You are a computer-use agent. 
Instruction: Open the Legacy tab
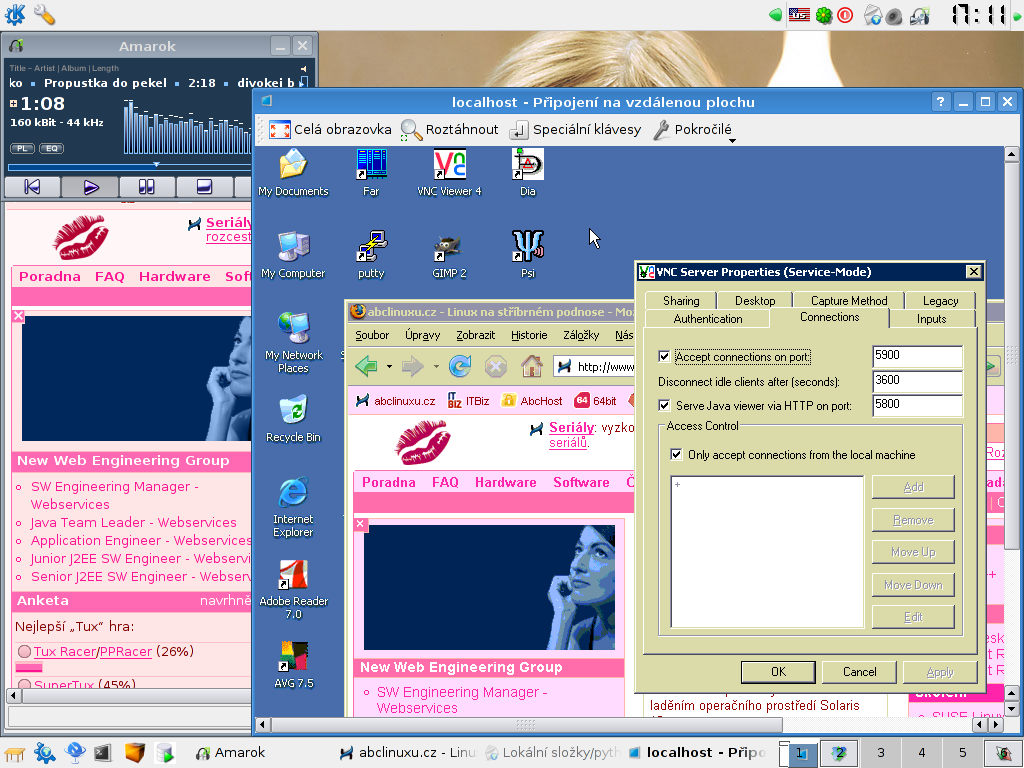(x=940, y=300)
